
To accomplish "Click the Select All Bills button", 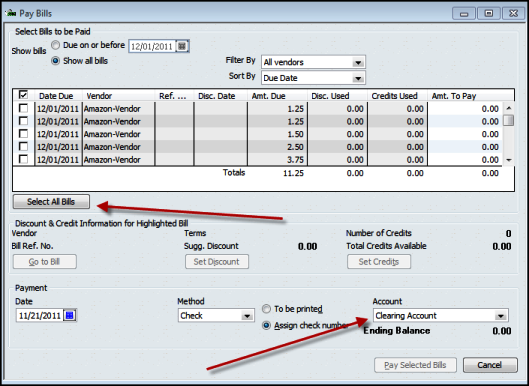I will point(51,202).
